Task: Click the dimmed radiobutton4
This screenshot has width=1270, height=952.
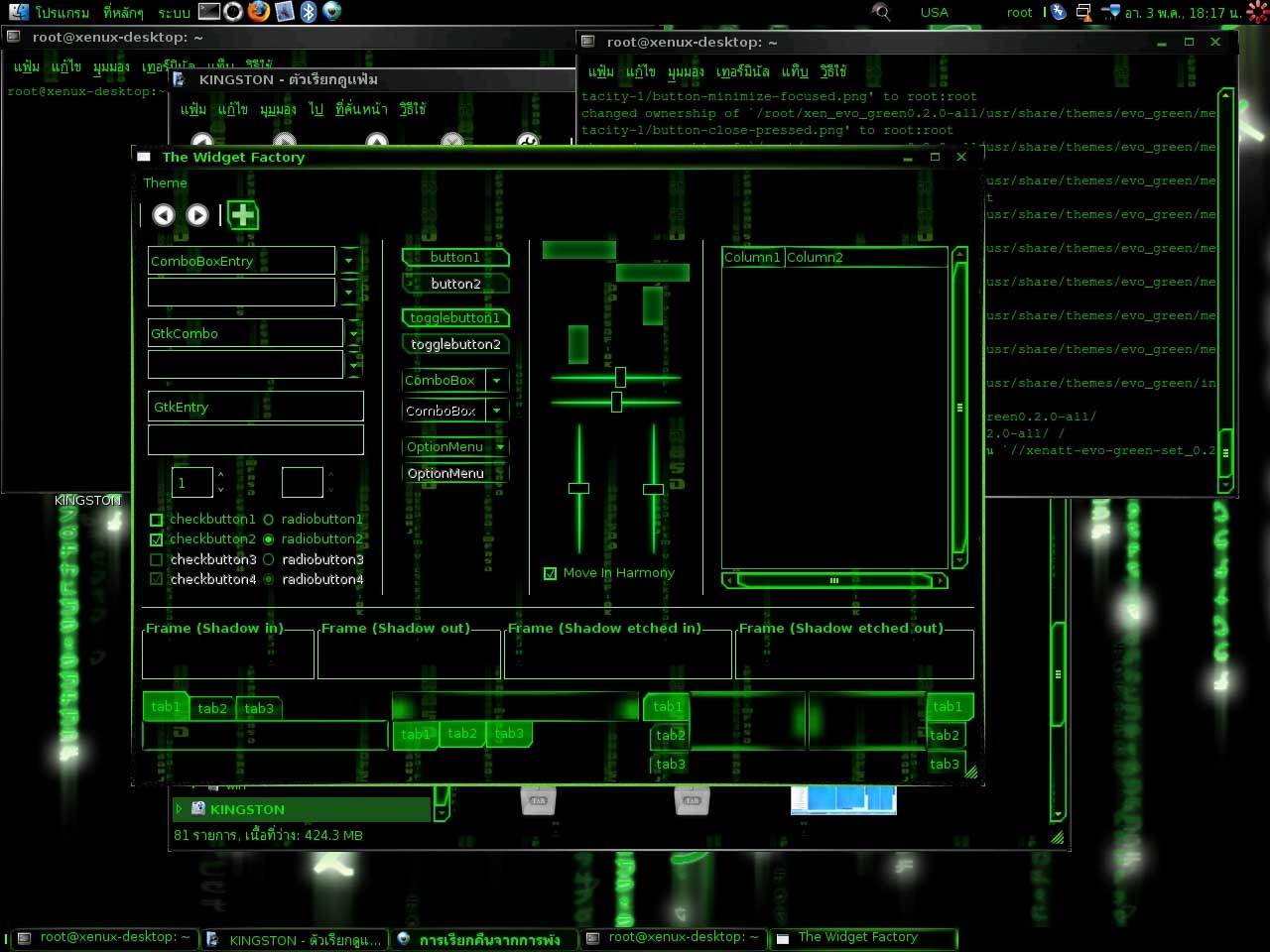Action: [x=268, y=579]
